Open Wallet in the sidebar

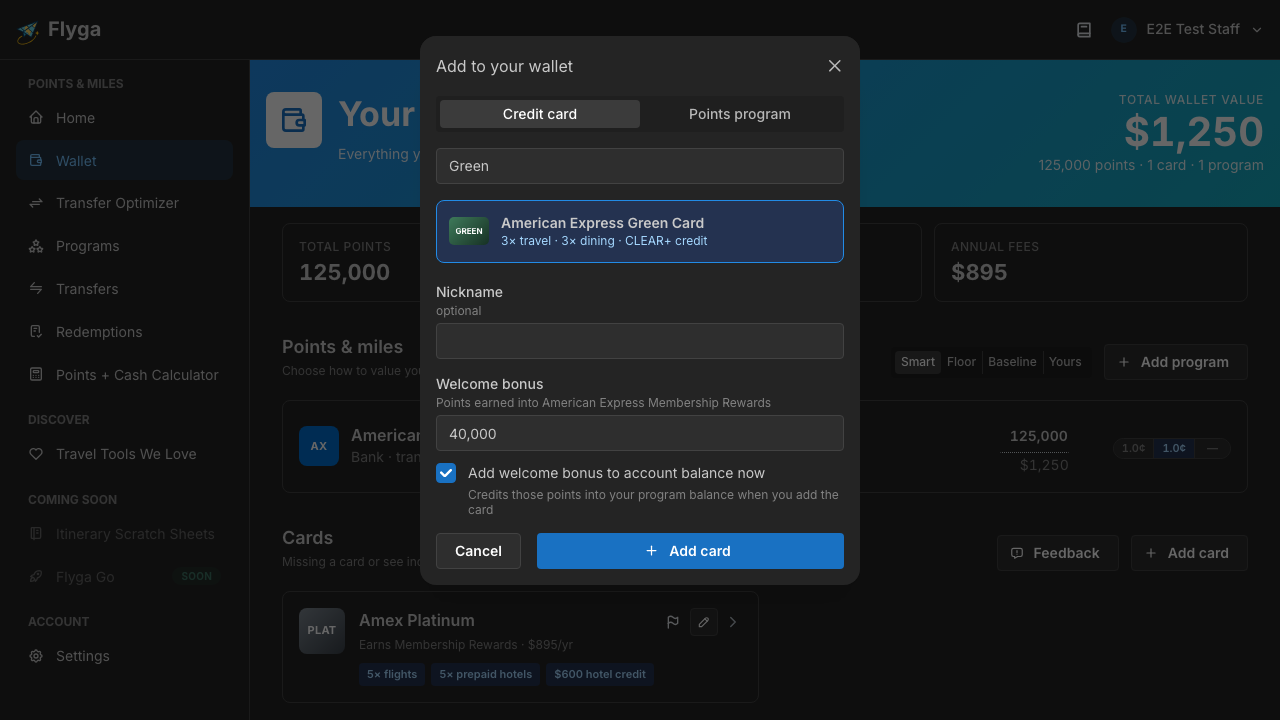[124, 161]
